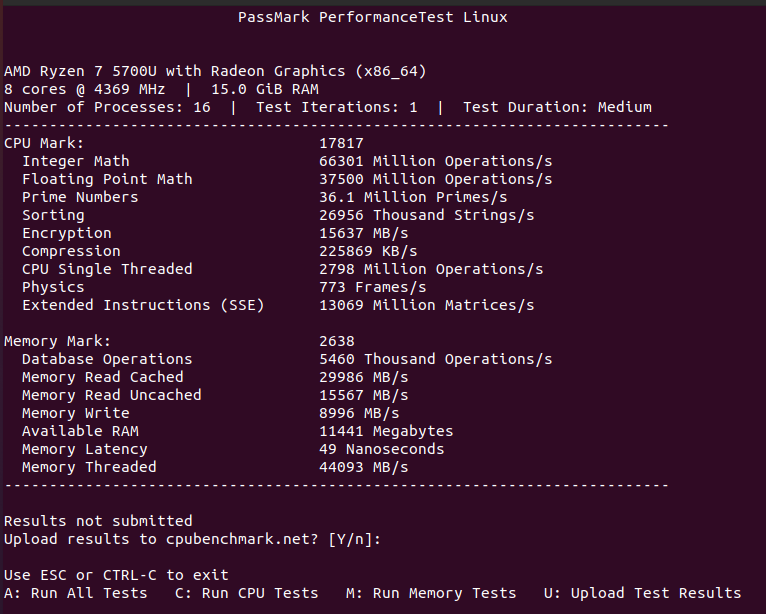
Task: Click the 'Compression' row label
Action: click(x=71, y=251)
